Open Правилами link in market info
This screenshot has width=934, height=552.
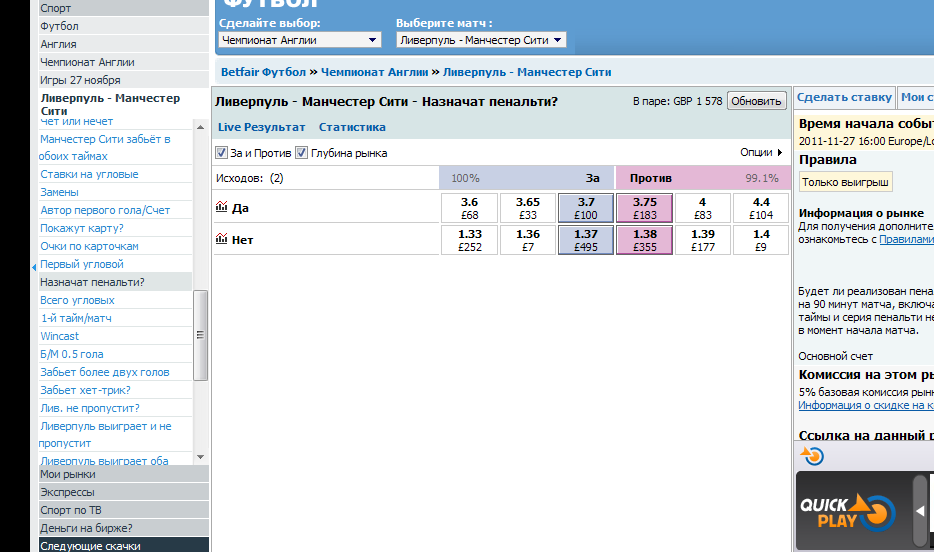906,239
